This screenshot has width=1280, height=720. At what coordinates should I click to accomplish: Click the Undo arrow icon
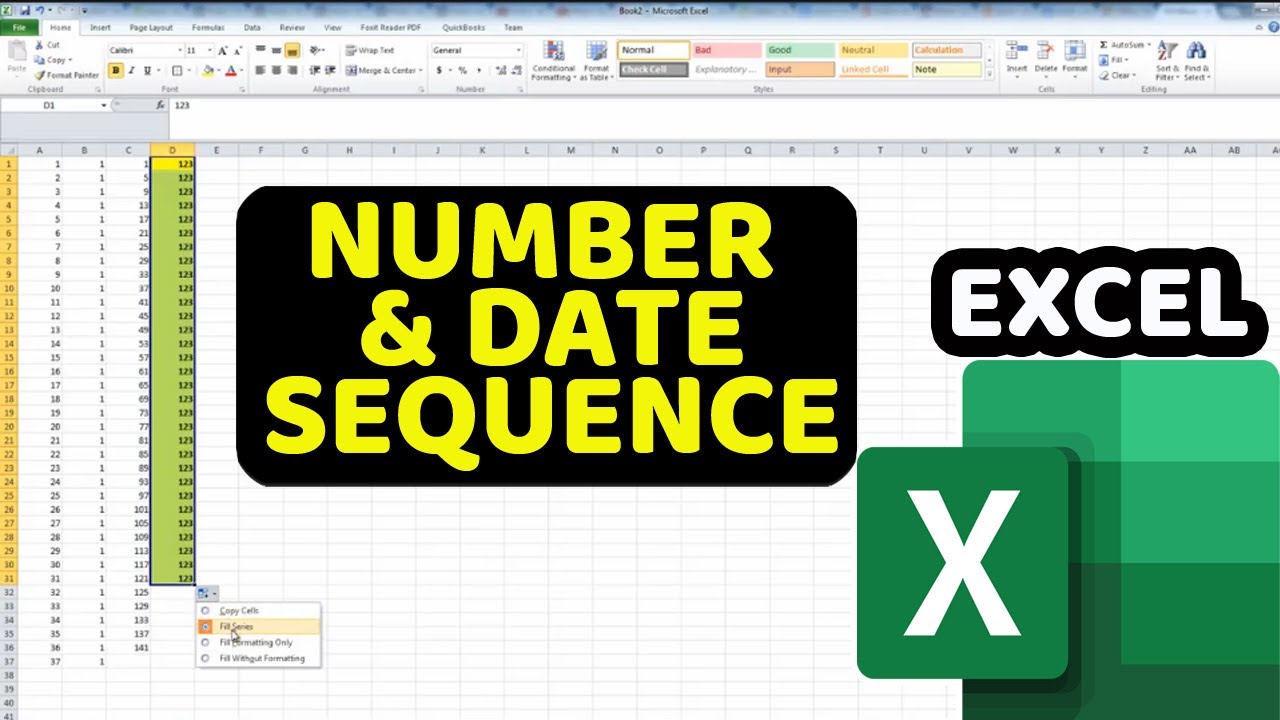pyautogui.click(x=40, y=9)
